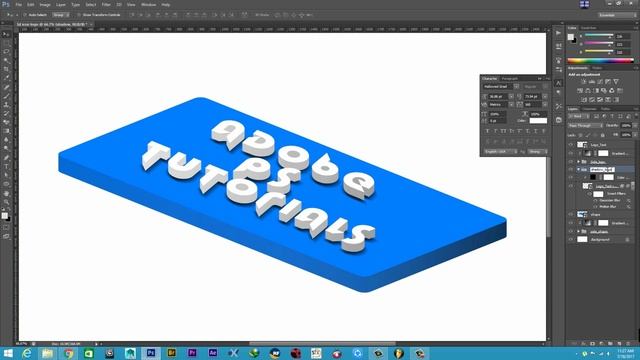Click Underline style in Character panel
The image size is (640, 360).
click(x=536, y=131)
